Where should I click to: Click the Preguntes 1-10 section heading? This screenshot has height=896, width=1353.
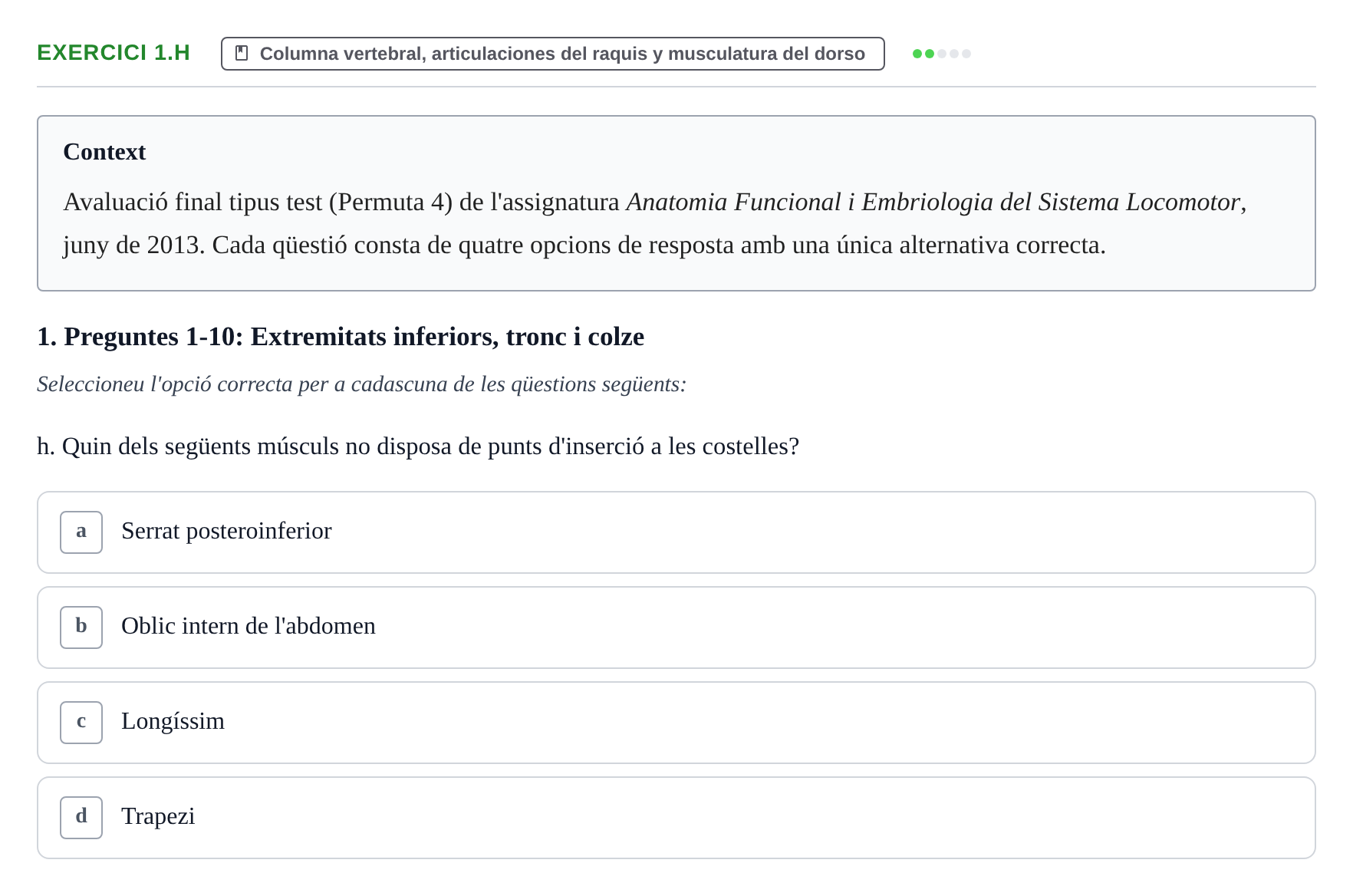pos(341,337)
